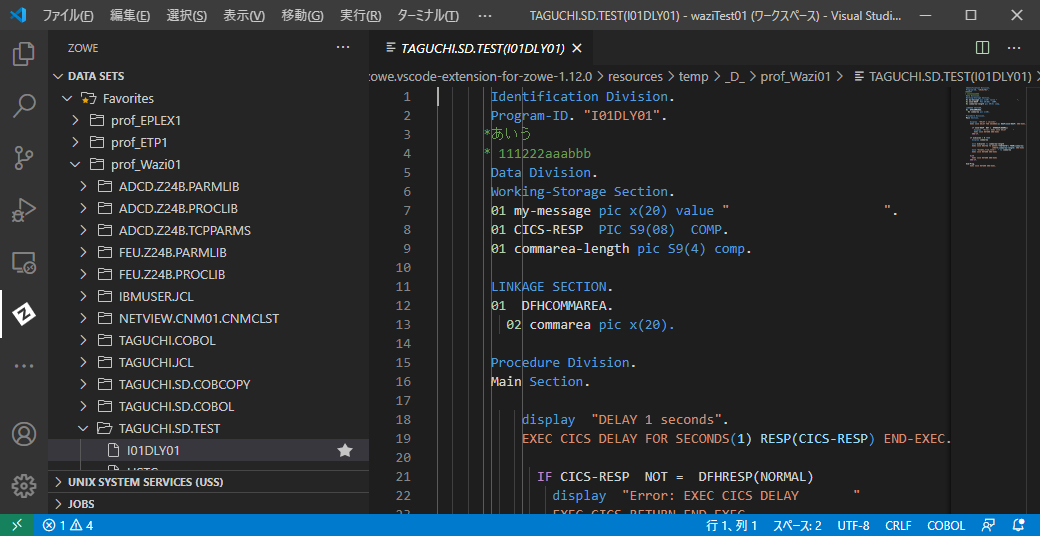Click the resources breadcrumb segment
The width and height of the screenshot is (1040, 536).
pos(635,76)
